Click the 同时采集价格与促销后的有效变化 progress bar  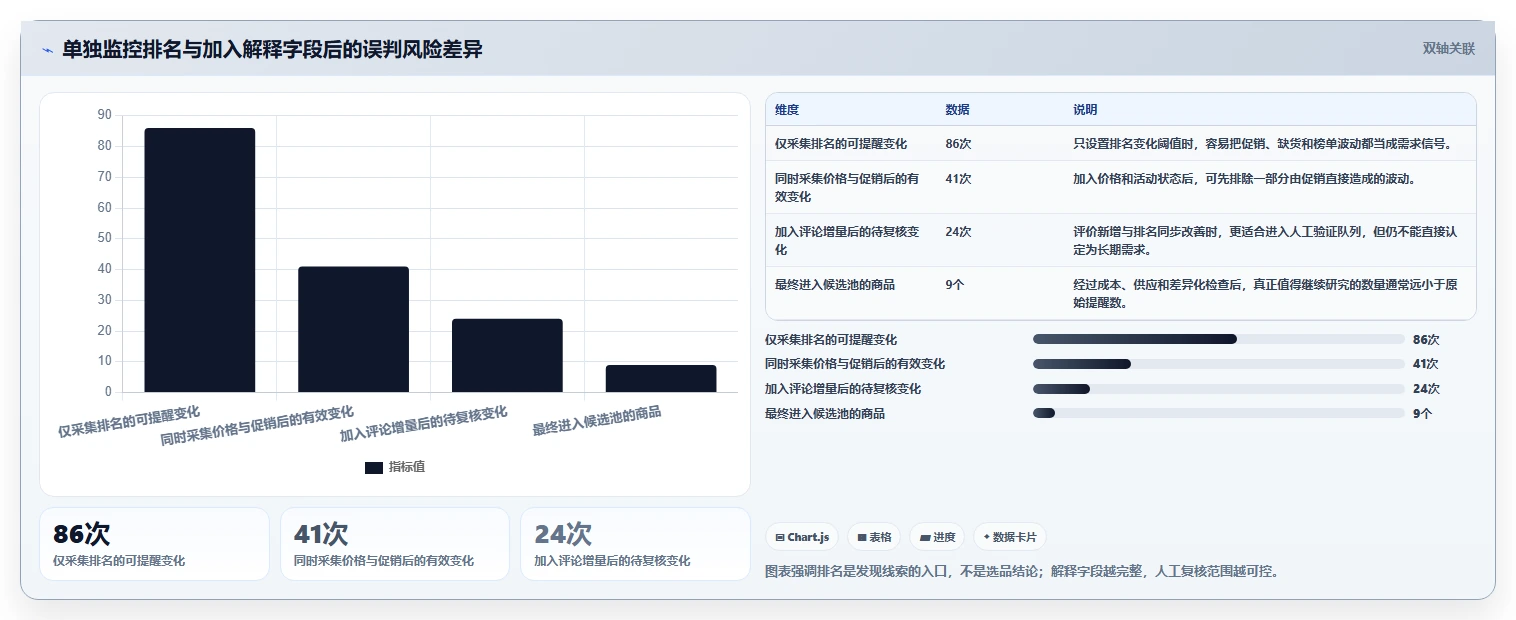click(1219, 364)
